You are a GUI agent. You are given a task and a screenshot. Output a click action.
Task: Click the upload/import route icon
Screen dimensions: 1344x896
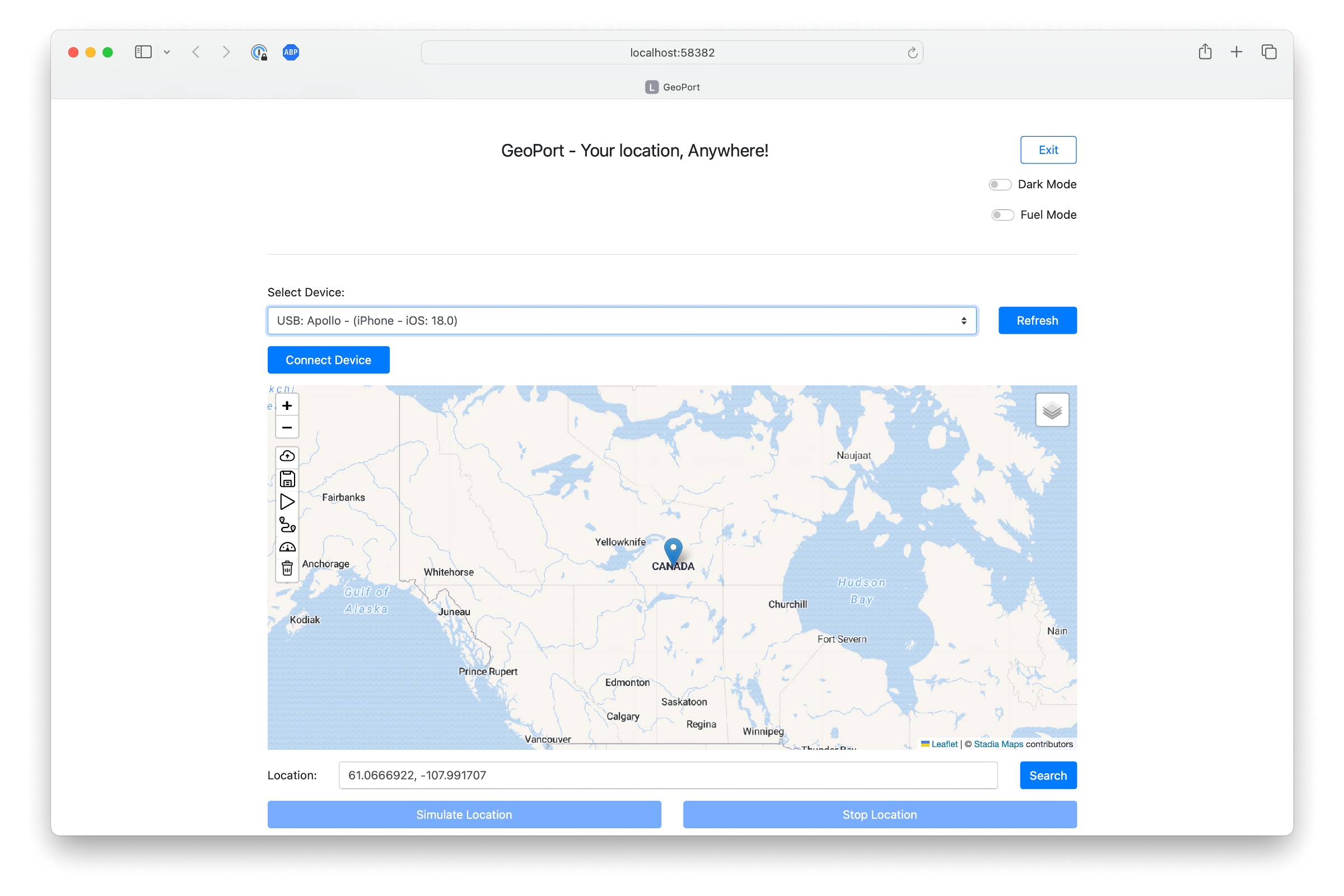click(x=287, y=456)
